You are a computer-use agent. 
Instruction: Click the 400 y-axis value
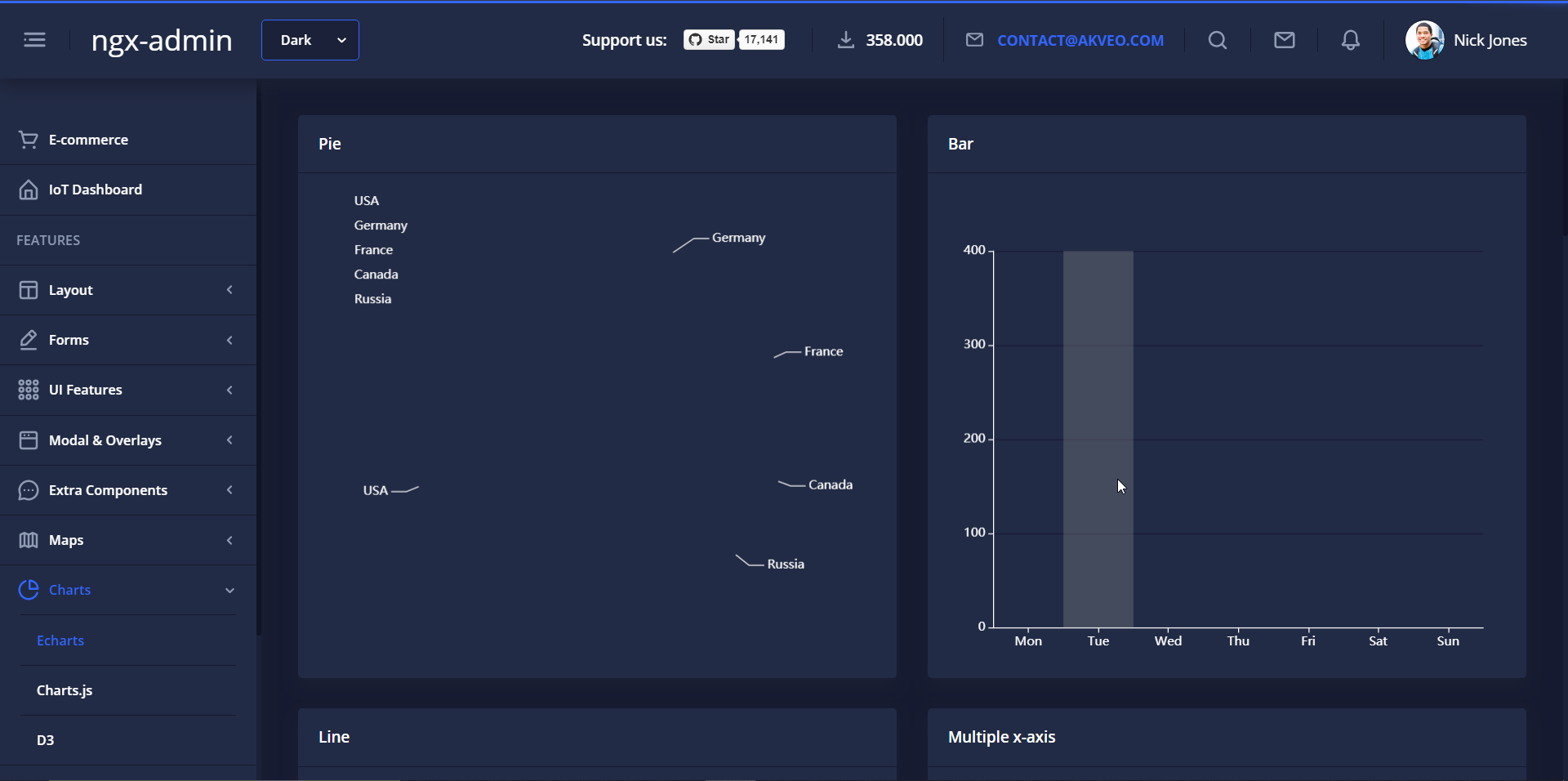974,250
